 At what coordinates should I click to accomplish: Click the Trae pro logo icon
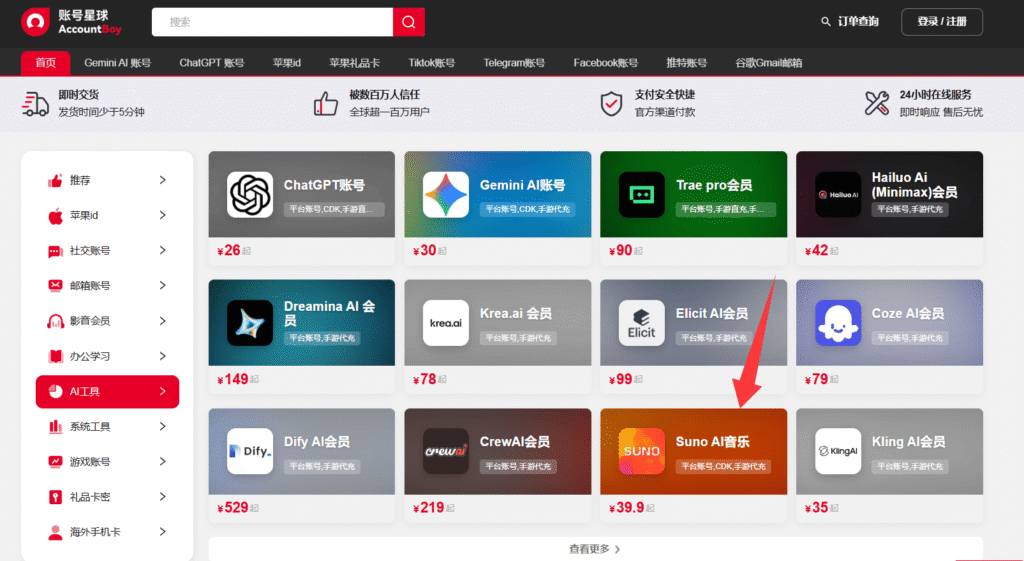(x=642, y=195)
